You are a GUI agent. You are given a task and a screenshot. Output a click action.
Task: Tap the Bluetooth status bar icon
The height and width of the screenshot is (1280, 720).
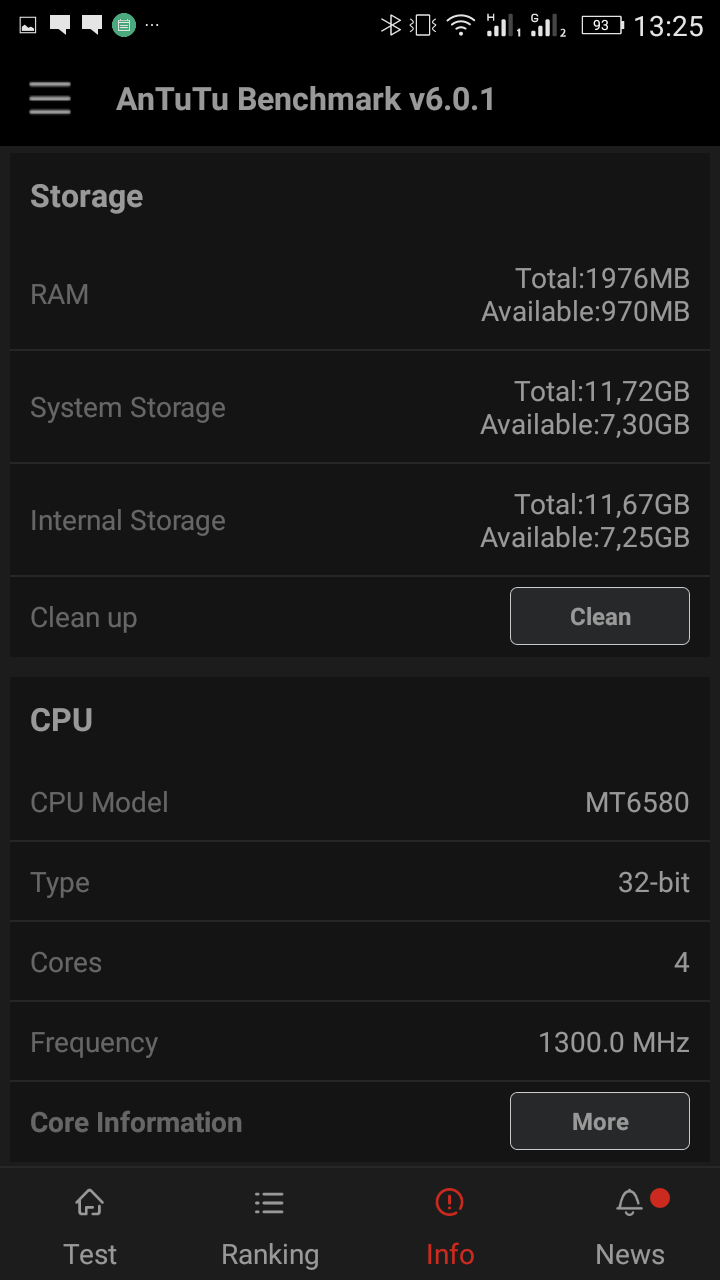coord(391,26)
